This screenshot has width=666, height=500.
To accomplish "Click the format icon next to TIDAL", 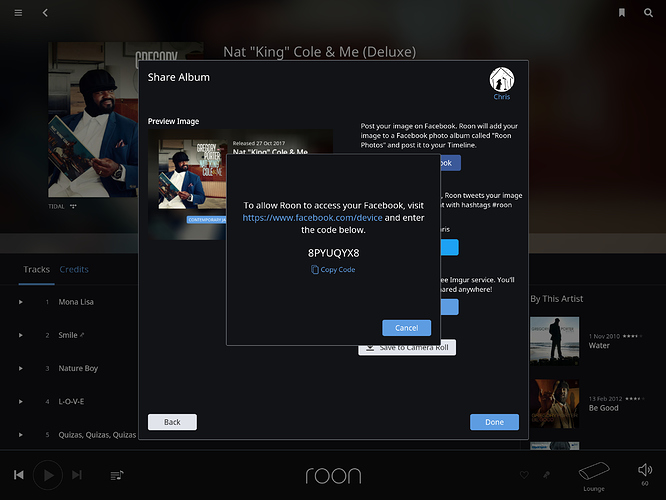I will click(x=73, y=206).
